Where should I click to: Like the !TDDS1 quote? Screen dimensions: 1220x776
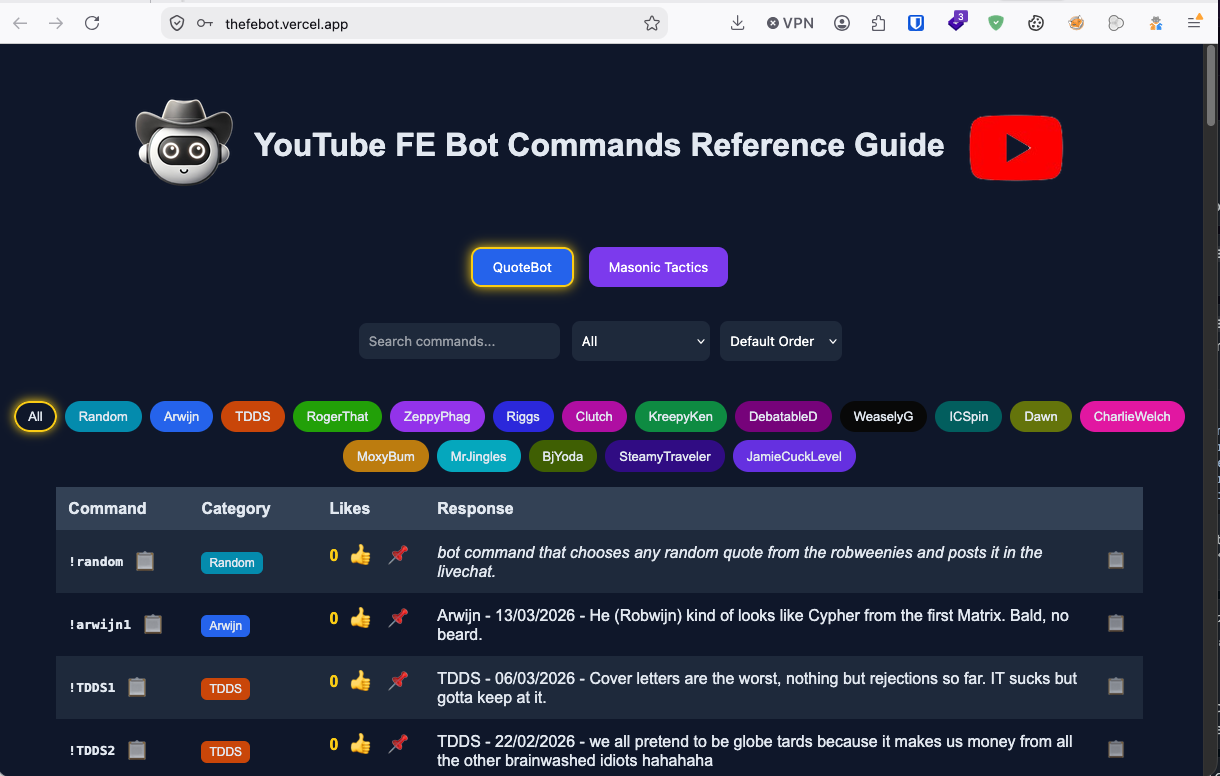point(360,681)
